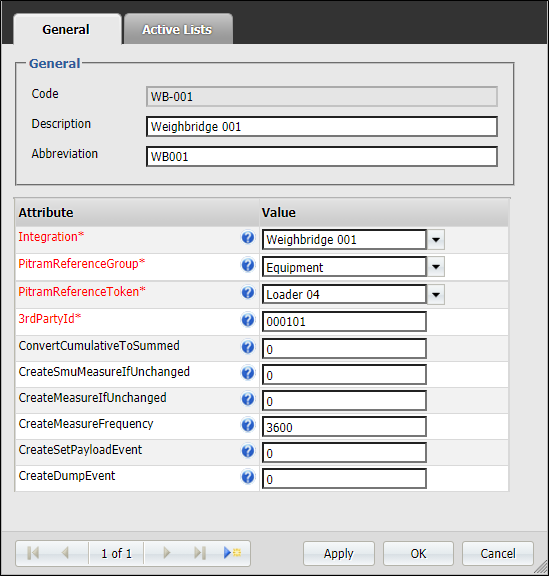The image size is (549, 576).
Task: Open help for CreateSmuMeasureIfUnchanged attribute
Action: [x=248, y=373]
